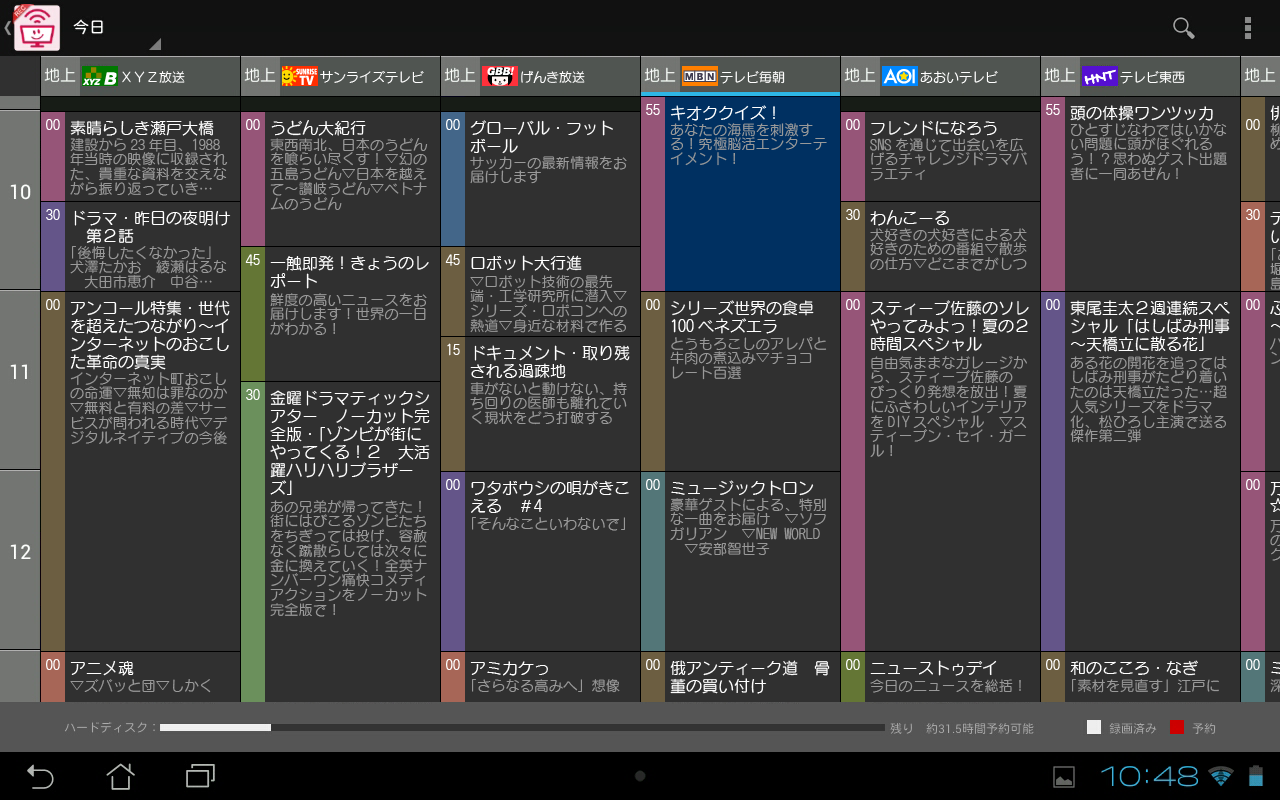The height and width of the screenshot is (800, 1280).
Task: Click the white 録画済み legend swatch
Action: tap(1093, 728)
